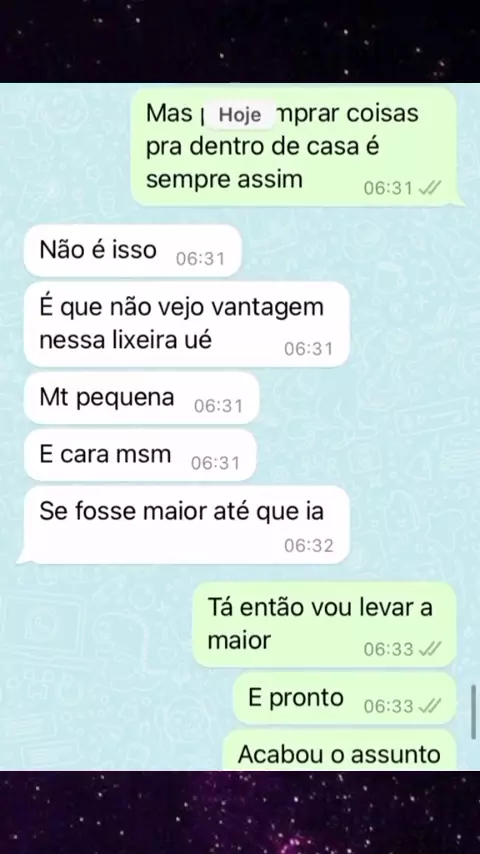
Task: Select the 'É que não vejo vantagem nessa lixeira ué' message
Action: (x=186, y=324)
